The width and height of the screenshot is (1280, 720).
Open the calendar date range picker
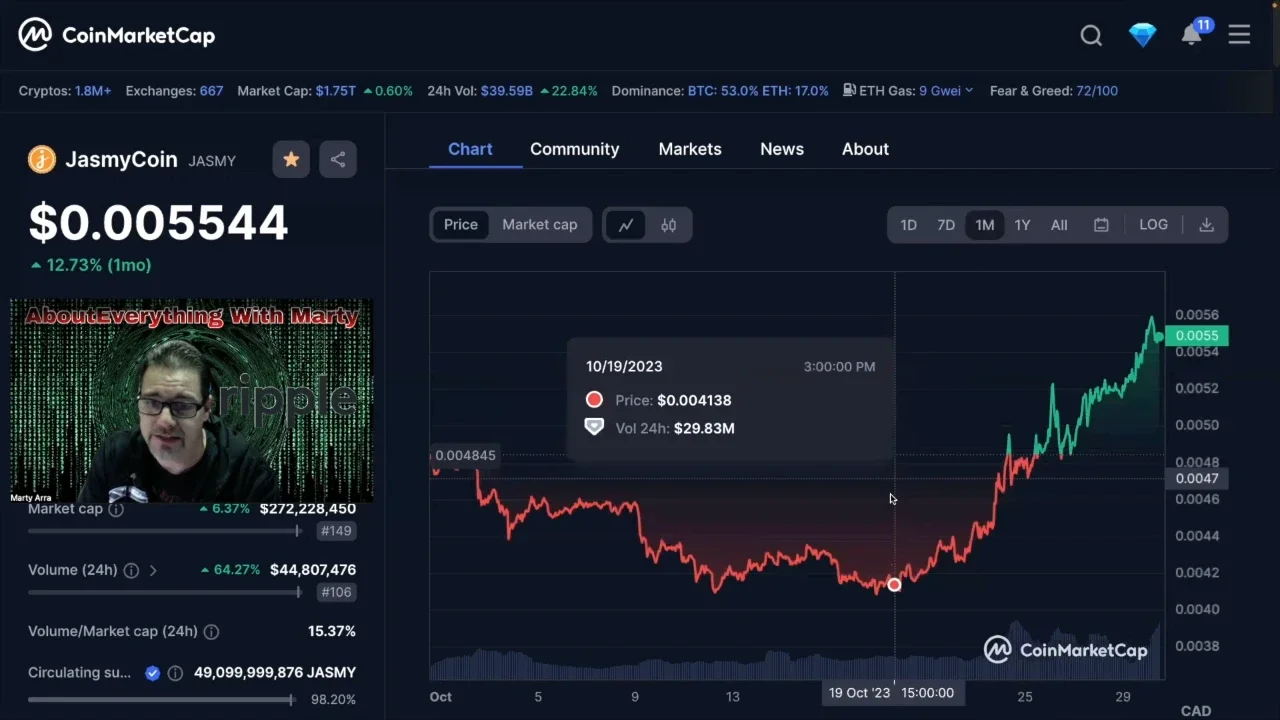click(1101, 225)
